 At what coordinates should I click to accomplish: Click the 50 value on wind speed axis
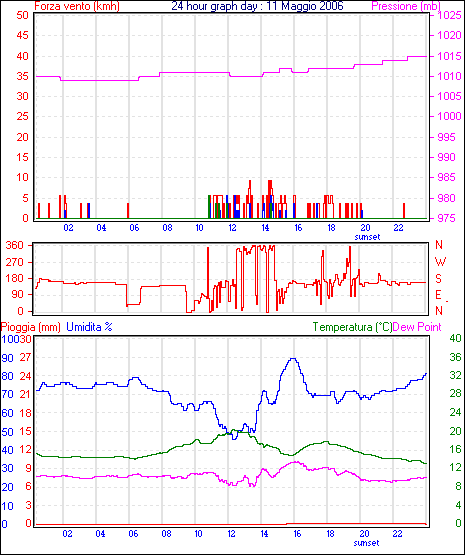point(22,15)
